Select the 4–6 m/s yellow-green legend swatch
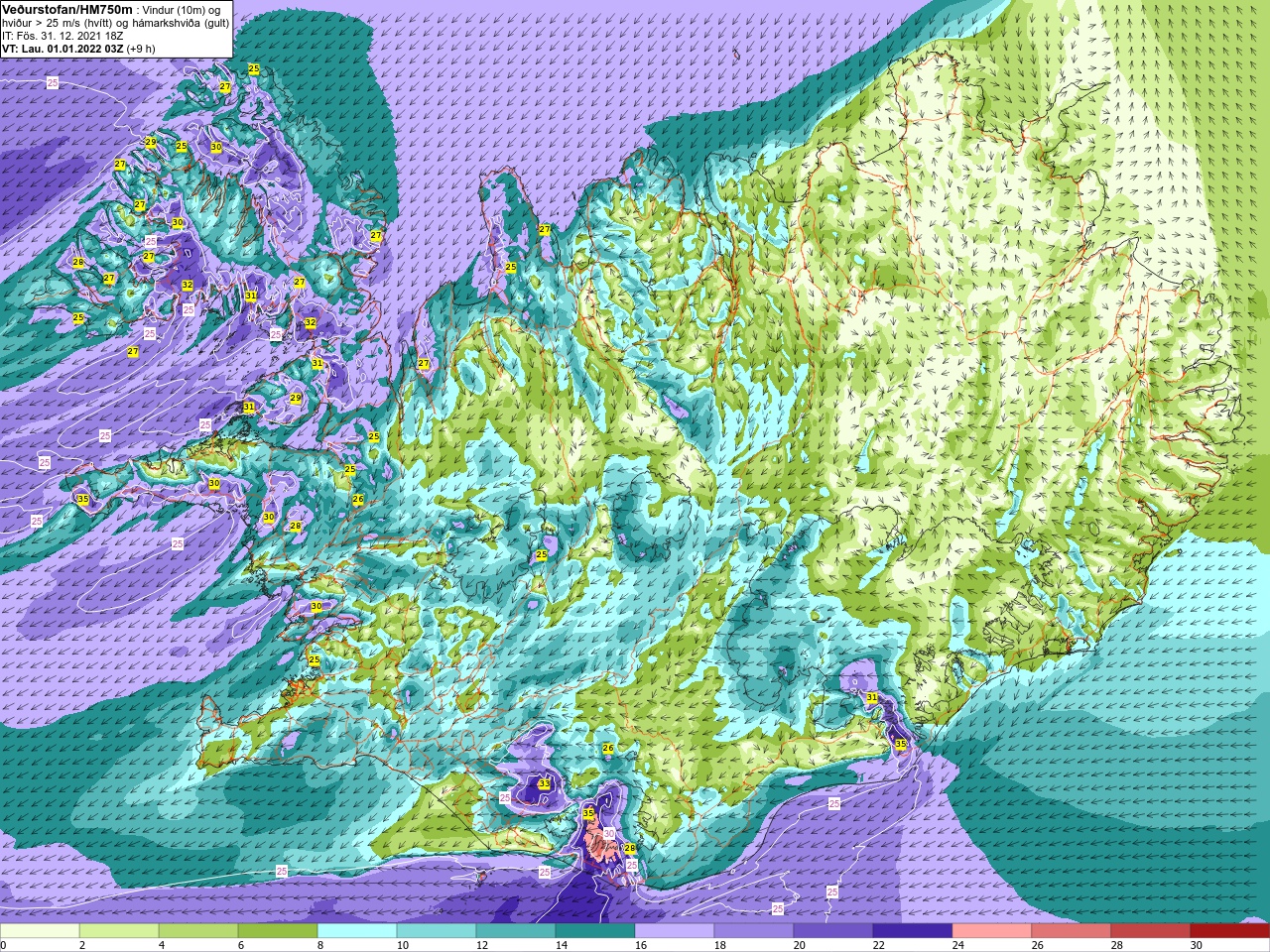 click(x=198, y=930)
